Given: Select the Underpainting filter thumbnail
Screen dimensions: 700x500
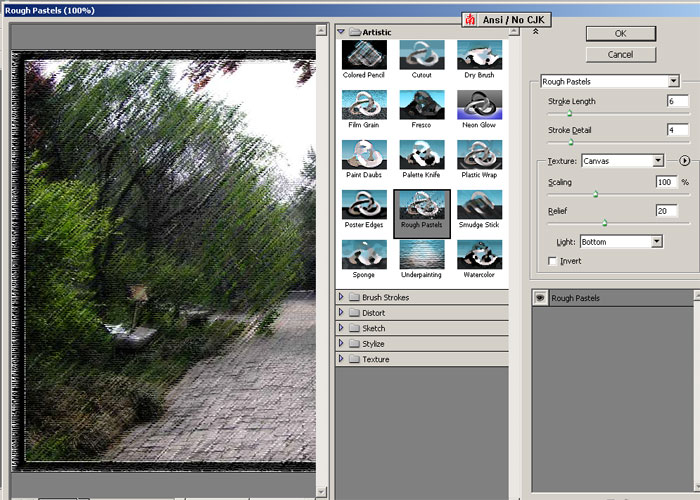Looking at the screenshot, I should click(421, 255).
